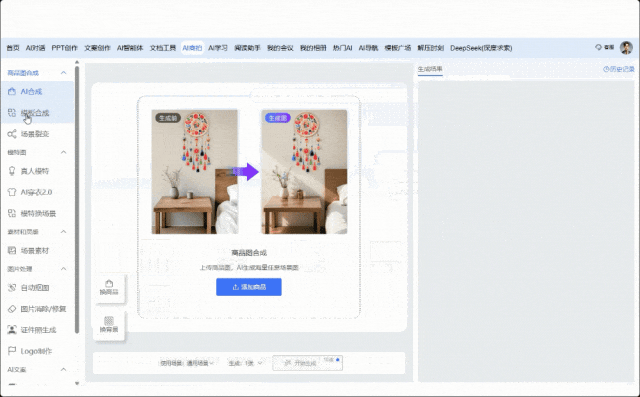The height and width of the screenshot is (397, 640).
Task: Open 文案创作 in top navigation
Action: coord(97,48)
